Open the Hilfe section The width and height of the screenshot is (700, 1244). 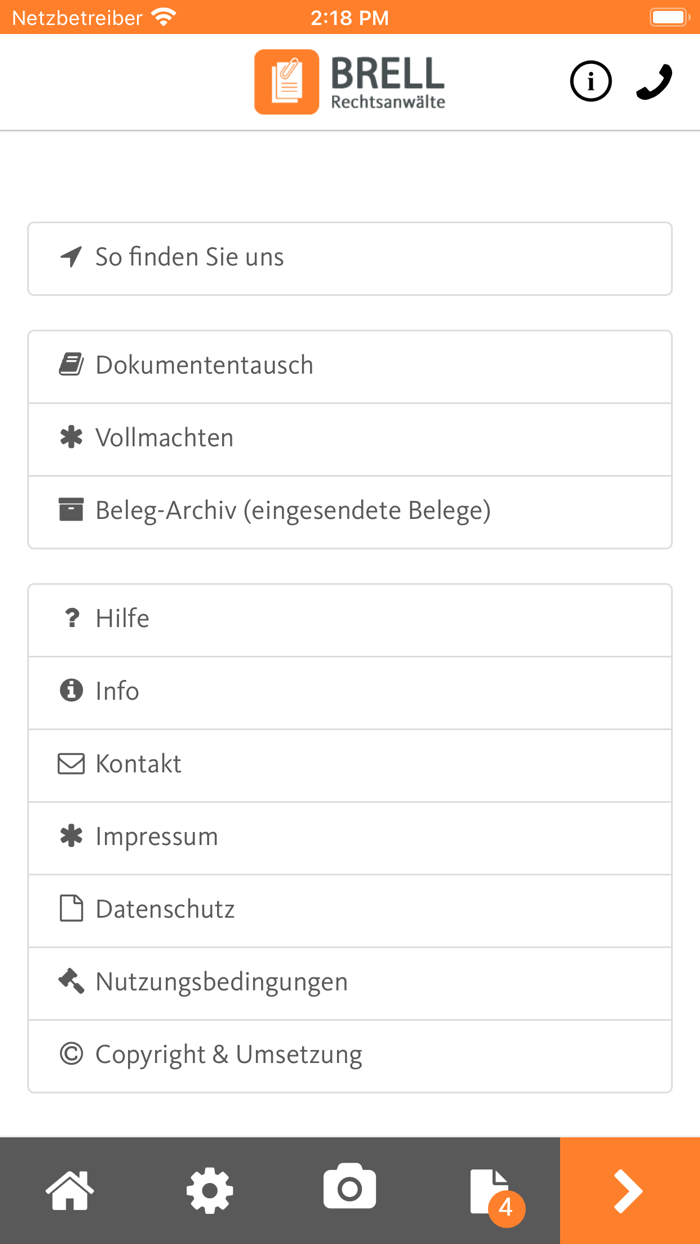122,619
